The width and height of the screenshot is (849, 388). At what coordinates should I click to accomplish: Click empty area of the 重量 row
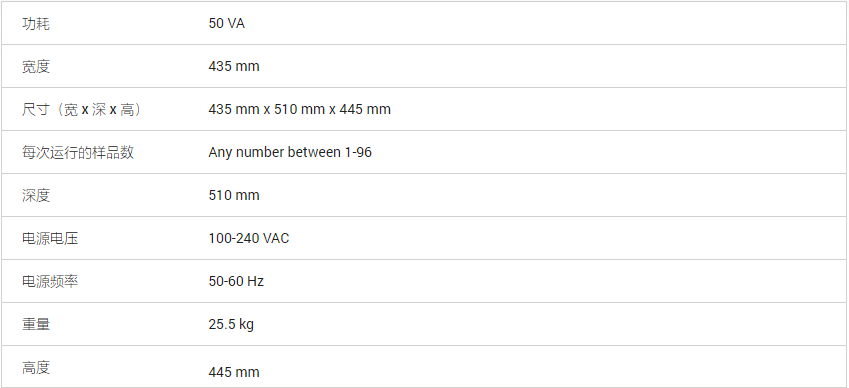(541, 325)
